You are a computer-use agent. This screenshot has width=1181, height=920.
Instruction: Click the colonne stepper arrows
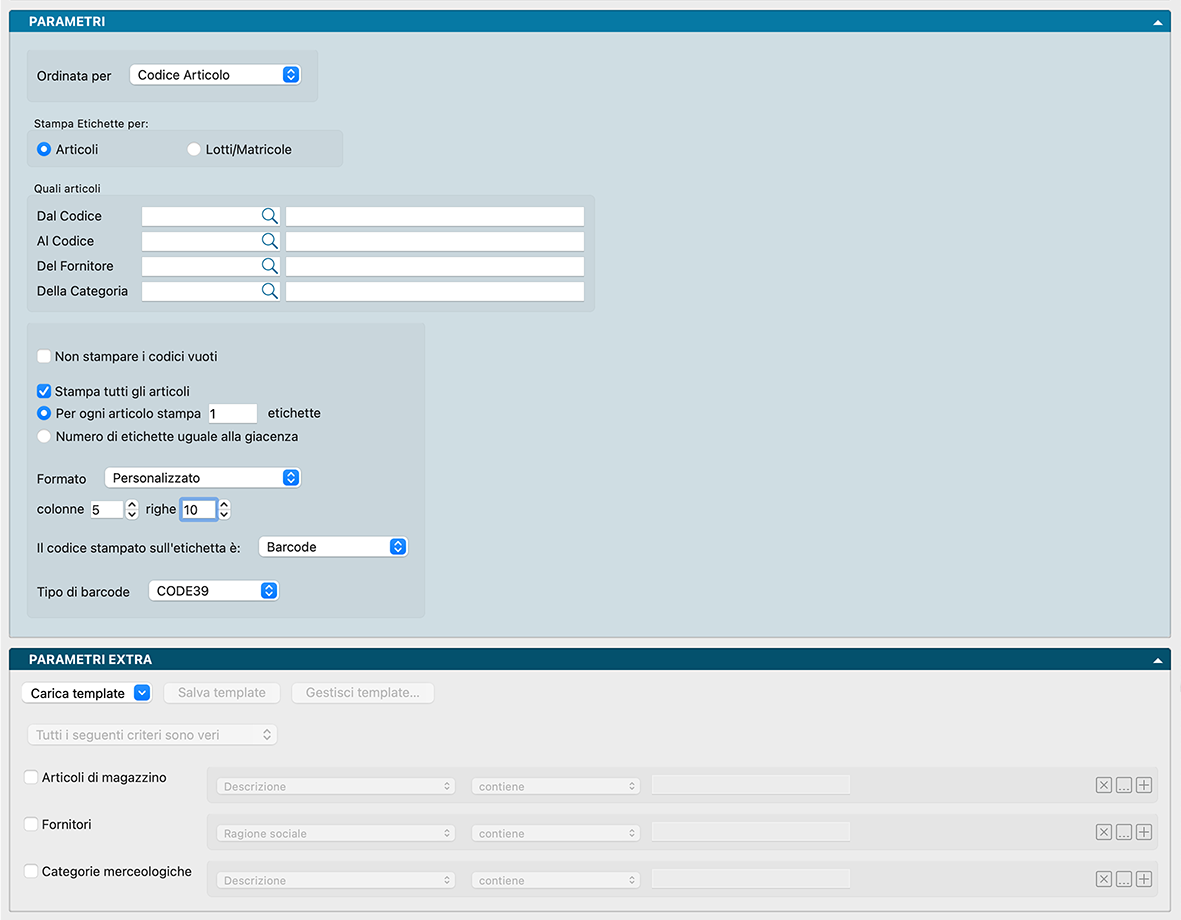[132, 510]
